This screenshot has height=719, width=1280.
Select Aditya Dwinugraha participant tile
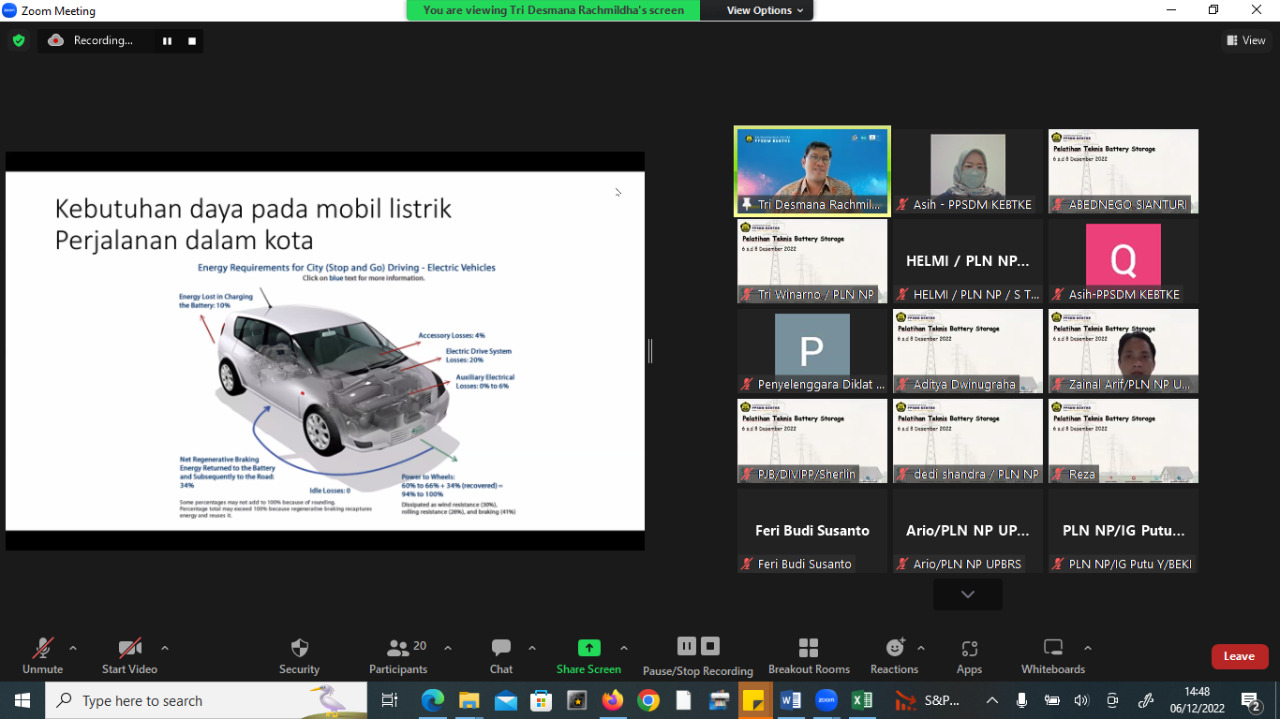click(968, 351)
